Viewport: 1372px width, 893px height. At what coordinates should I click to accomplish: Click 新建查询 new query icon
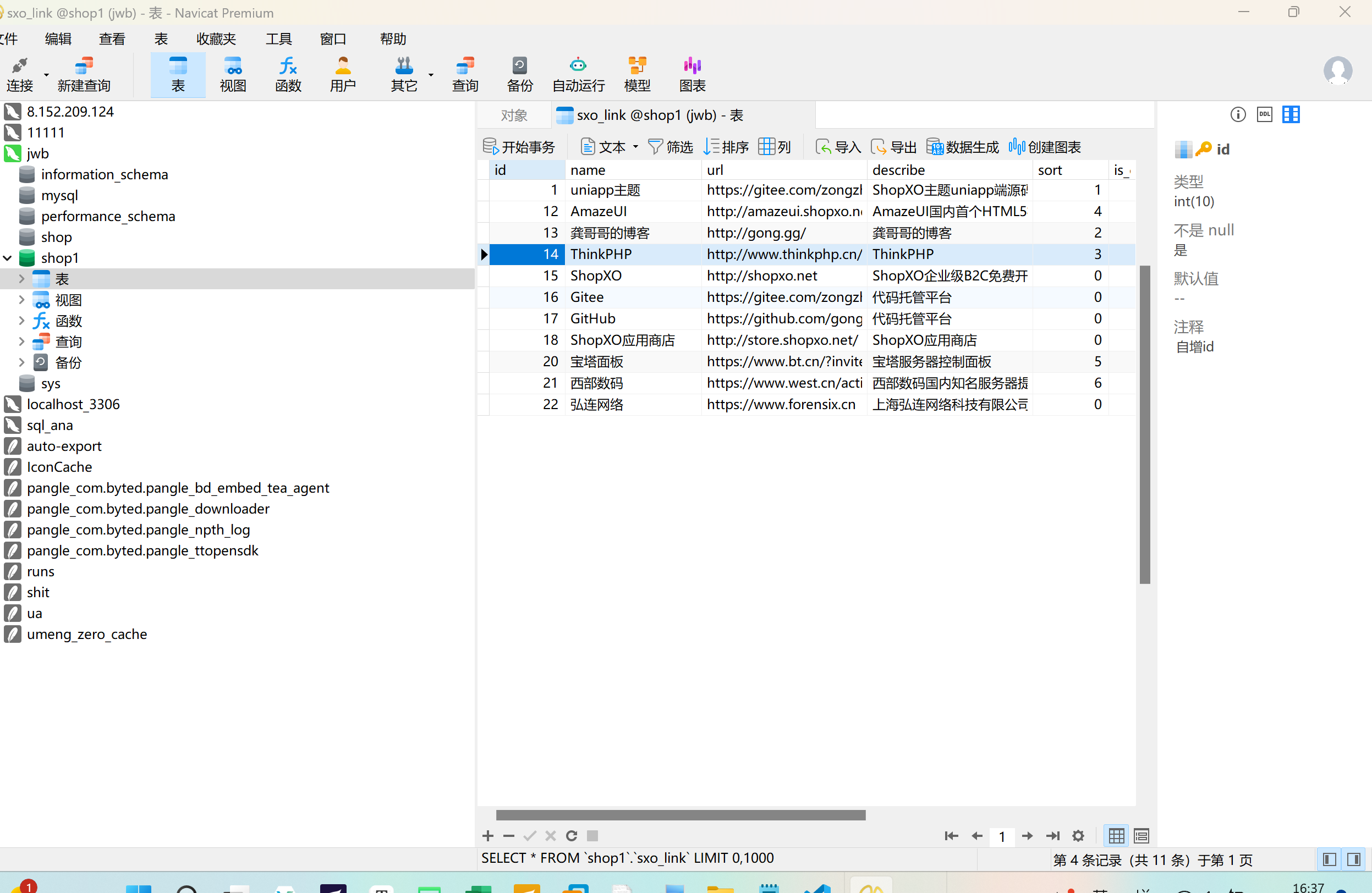(84, 74)
